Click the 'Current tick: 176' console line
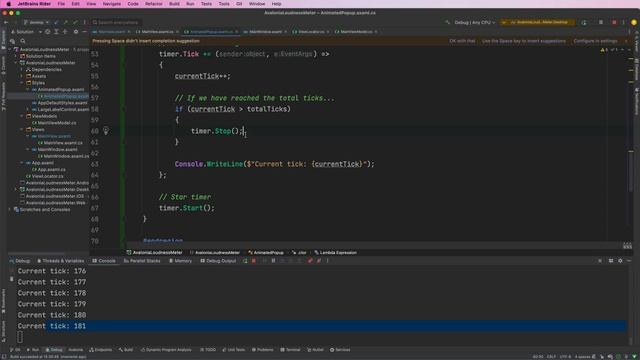 coord(52,271)
